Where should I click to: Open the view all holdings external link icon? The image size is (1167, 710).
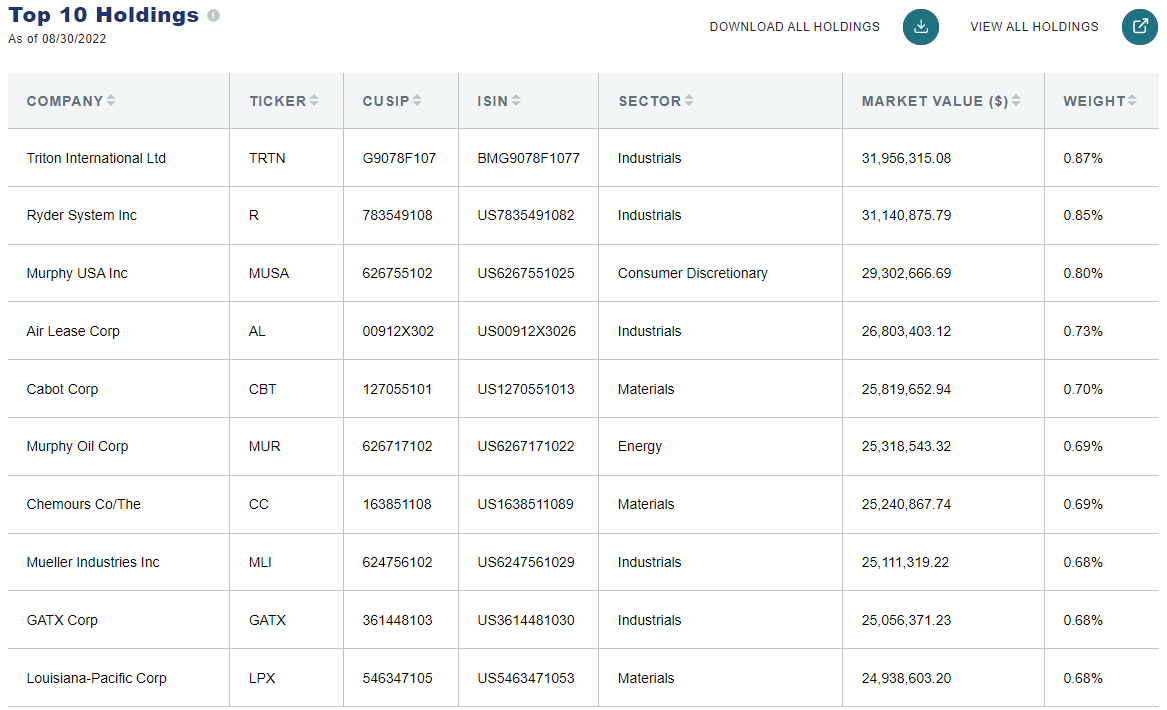[x=1139, y=27]
